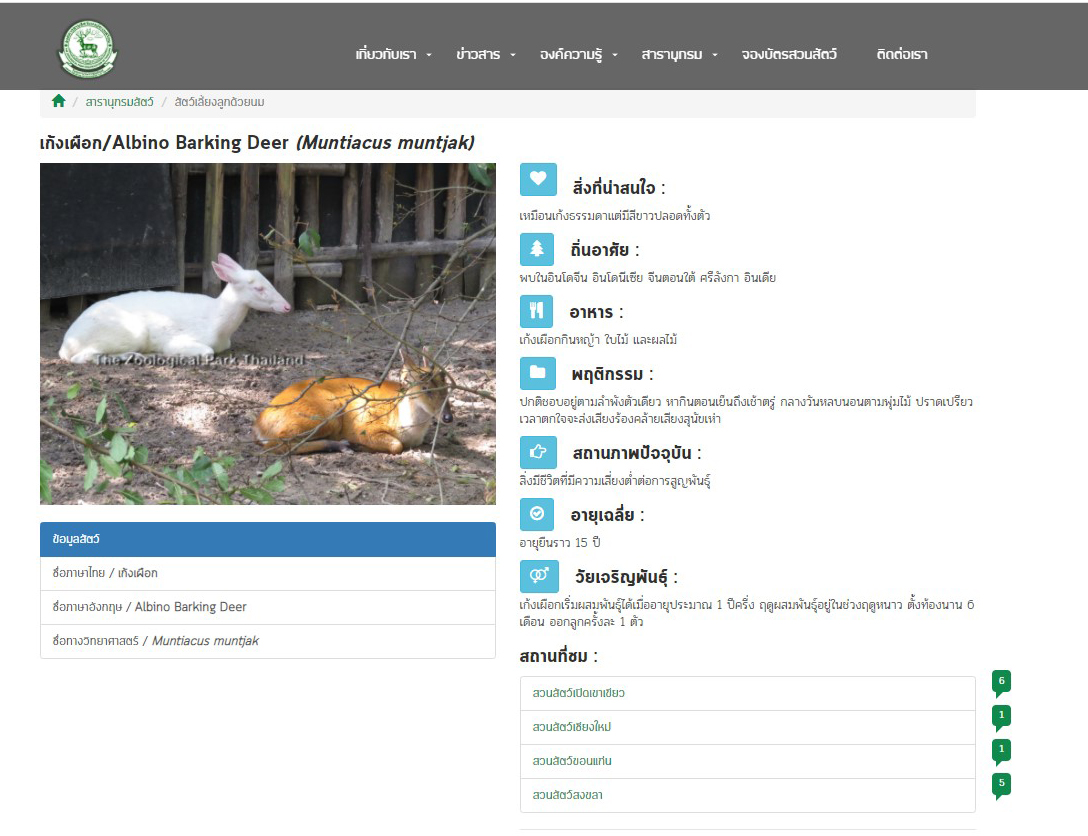This screenshot has height=836, width=1088.
Task: Open the สารานุกรม dropdown in navbar
Action: (x=679, y=55)
